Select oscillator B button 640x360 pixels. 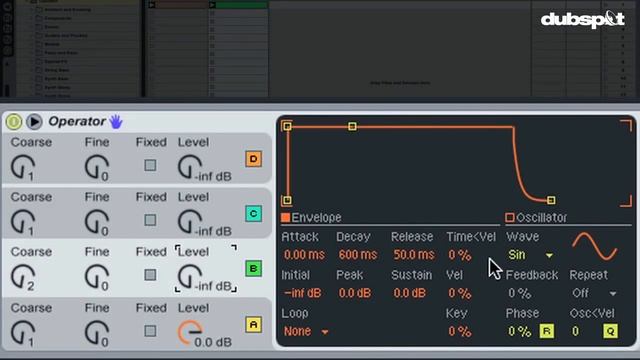[x=253, y=269]
